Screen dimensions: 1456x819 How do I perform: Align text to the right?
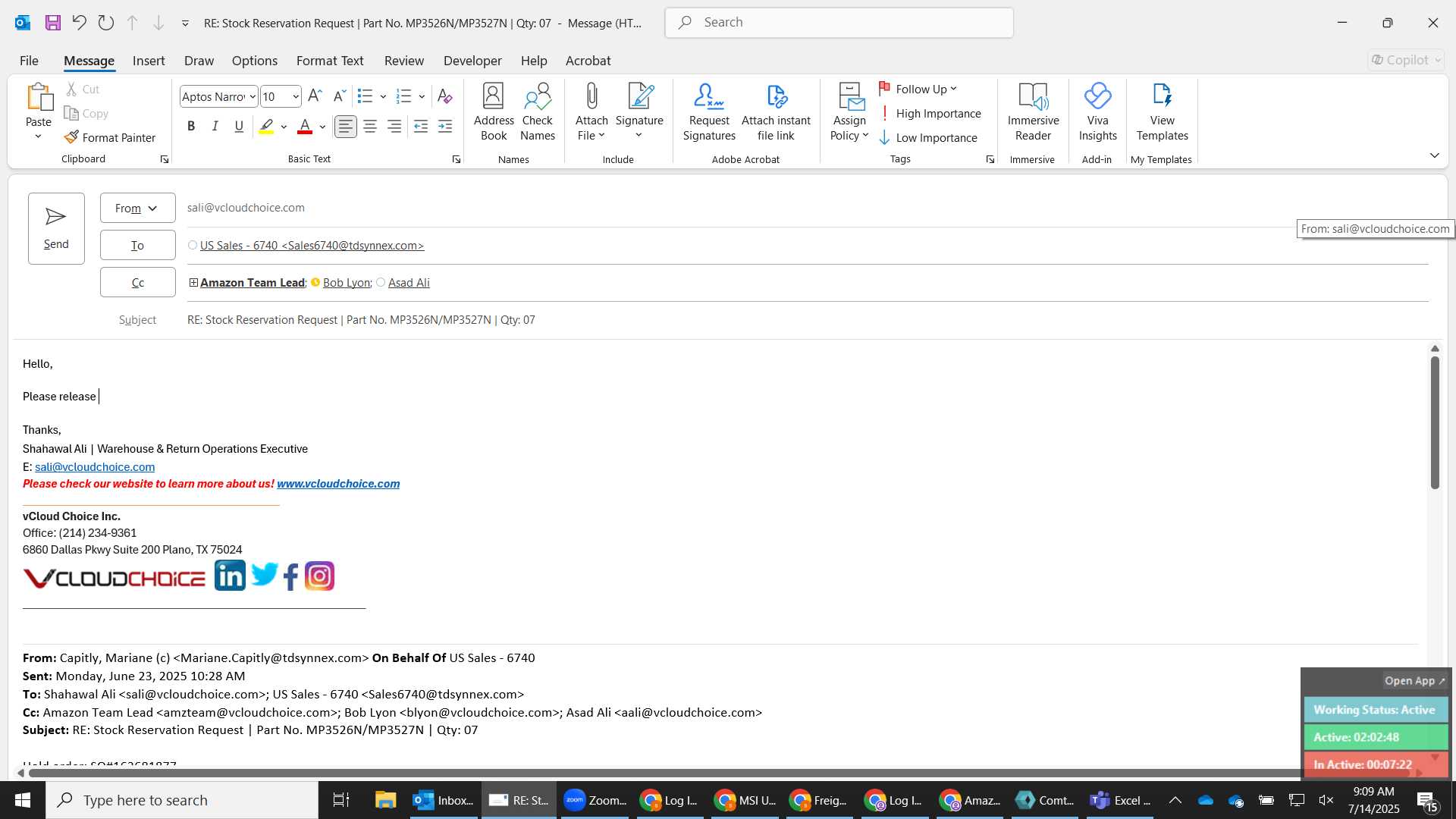[x=394, y=127]
